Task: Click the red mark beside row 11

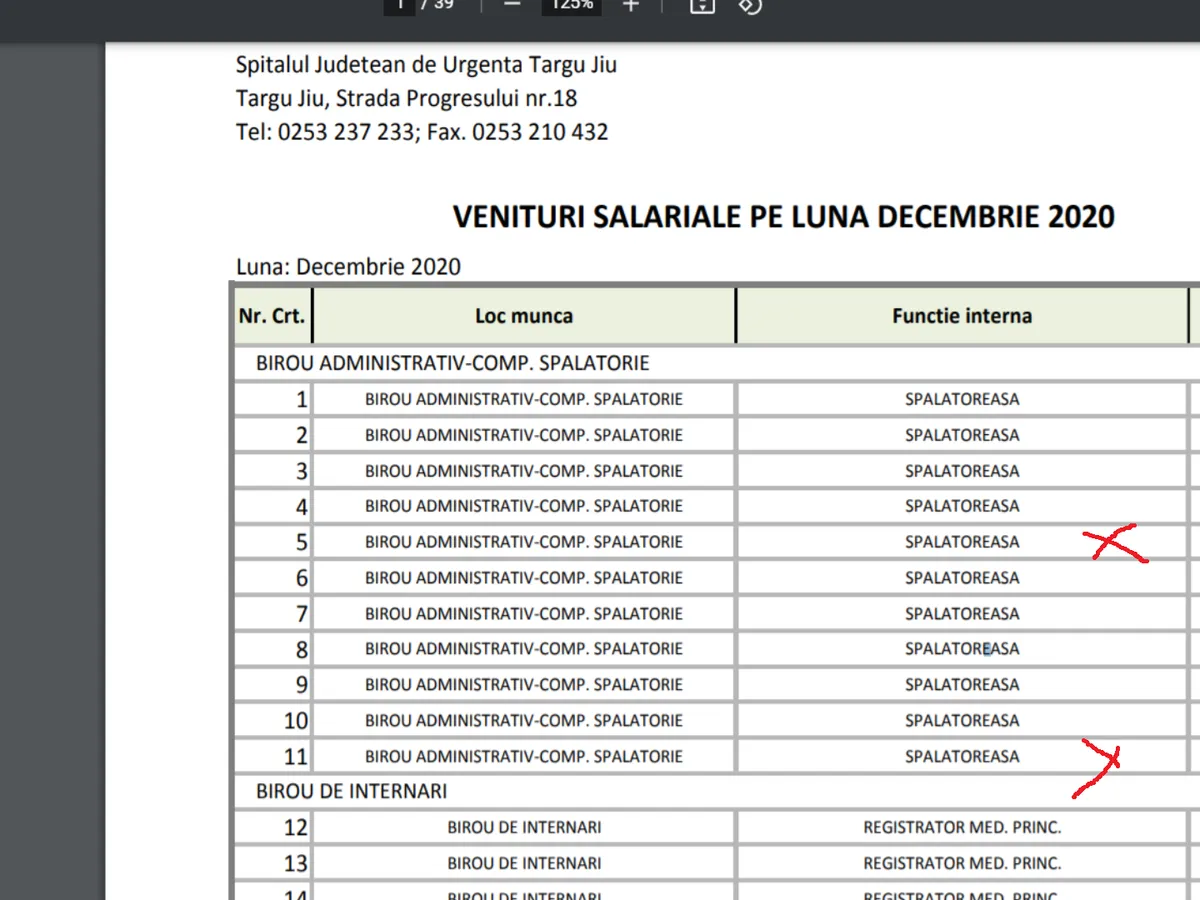Action: [x=1099, y=765]
